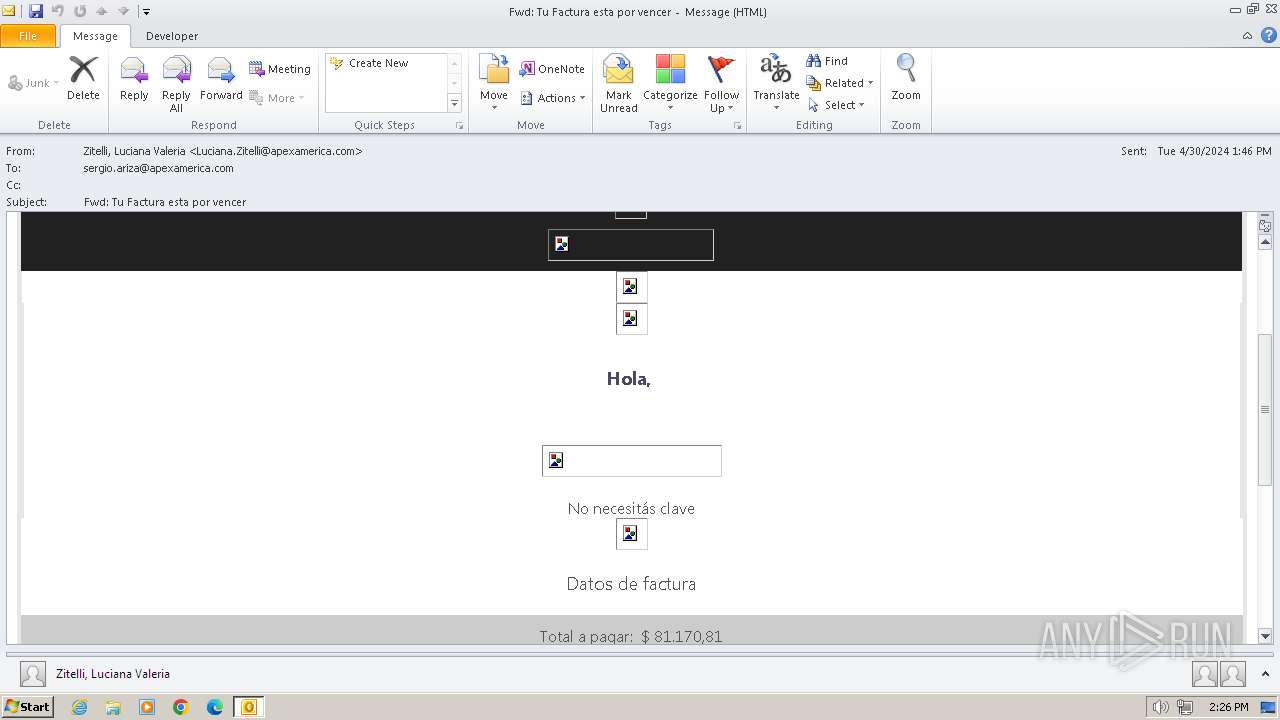The width and height of the screenshot is (1280, 720).
Task: Switch to the Message tab
Action: [x=95, y=36]
